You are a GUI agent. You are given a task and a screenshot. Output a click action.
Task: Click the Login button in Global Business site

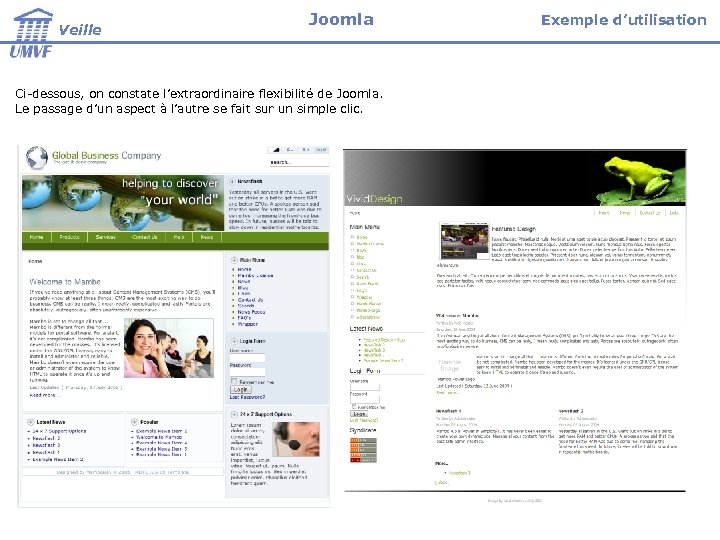click(x=241, y=389)
